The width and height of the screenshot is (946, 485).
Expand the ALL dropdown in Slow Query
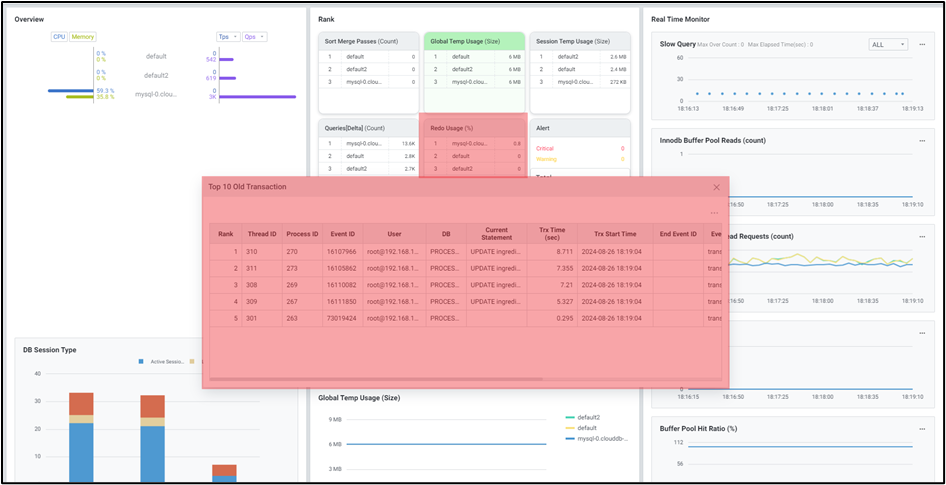coord(887,45)
